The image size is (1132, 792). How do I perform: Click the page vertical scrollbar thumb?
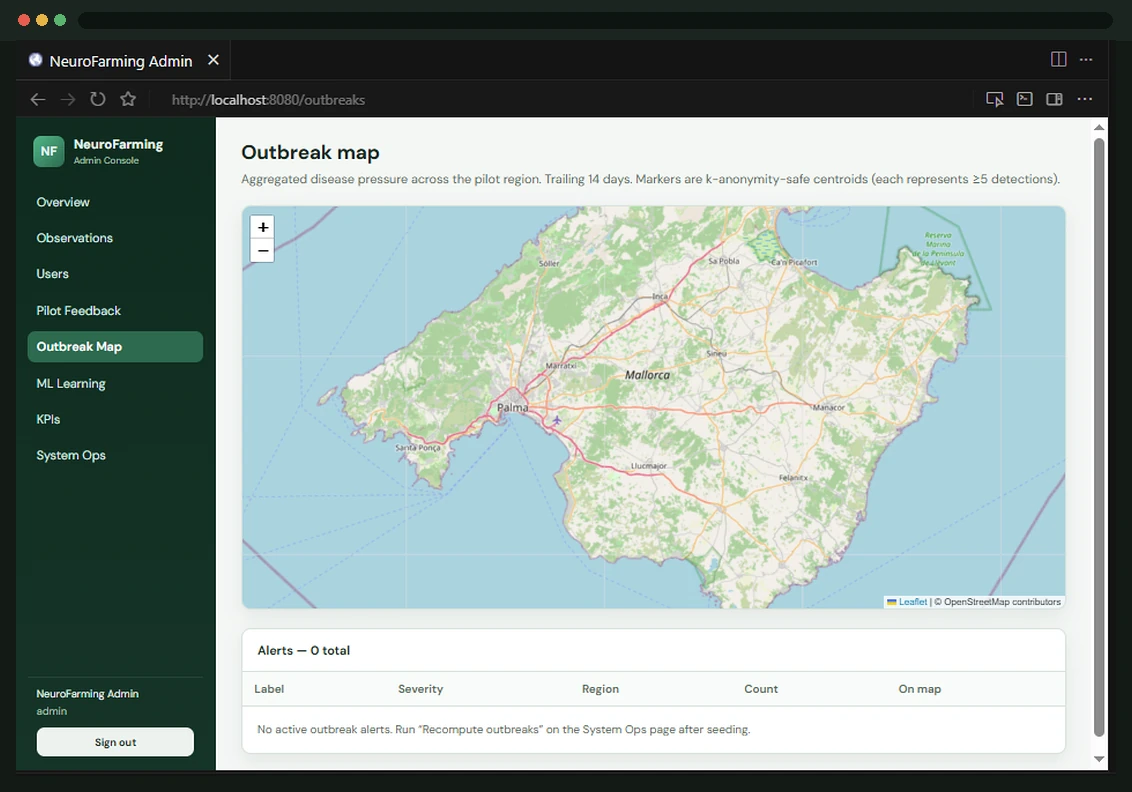click(x=1099, y=437)
